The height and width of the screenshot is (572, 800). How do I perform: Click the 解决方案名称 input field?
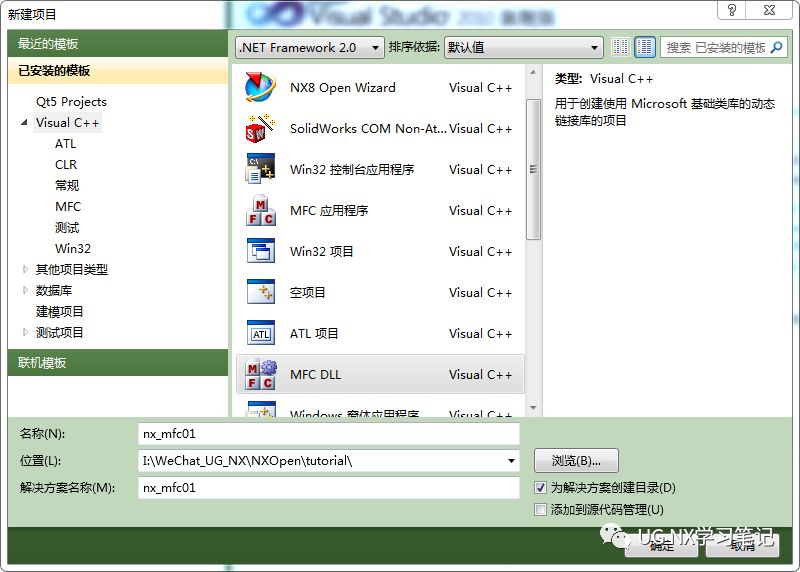(x=329, y=488)
